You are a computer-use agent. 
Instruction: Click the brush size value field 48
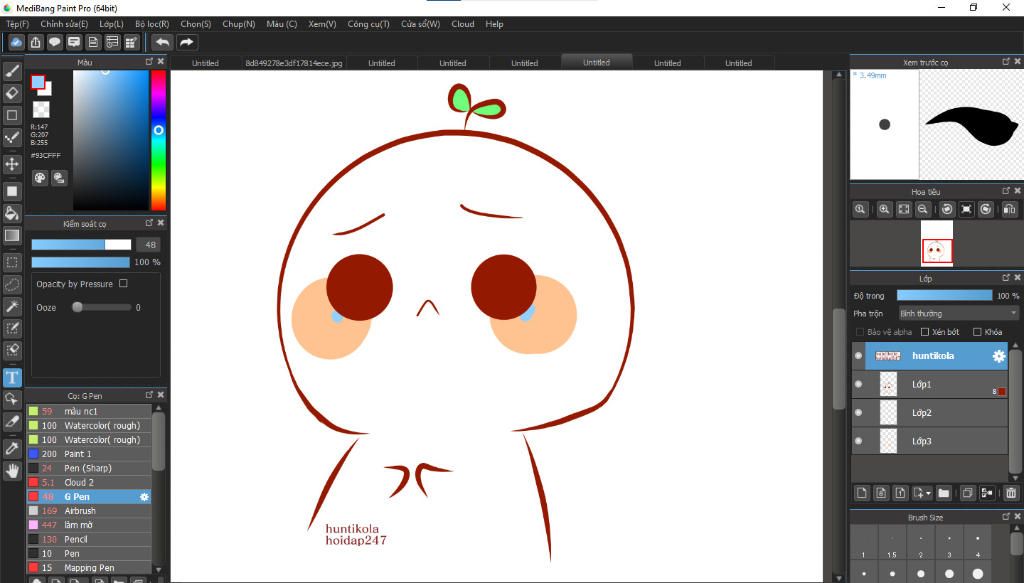point(149,245)
